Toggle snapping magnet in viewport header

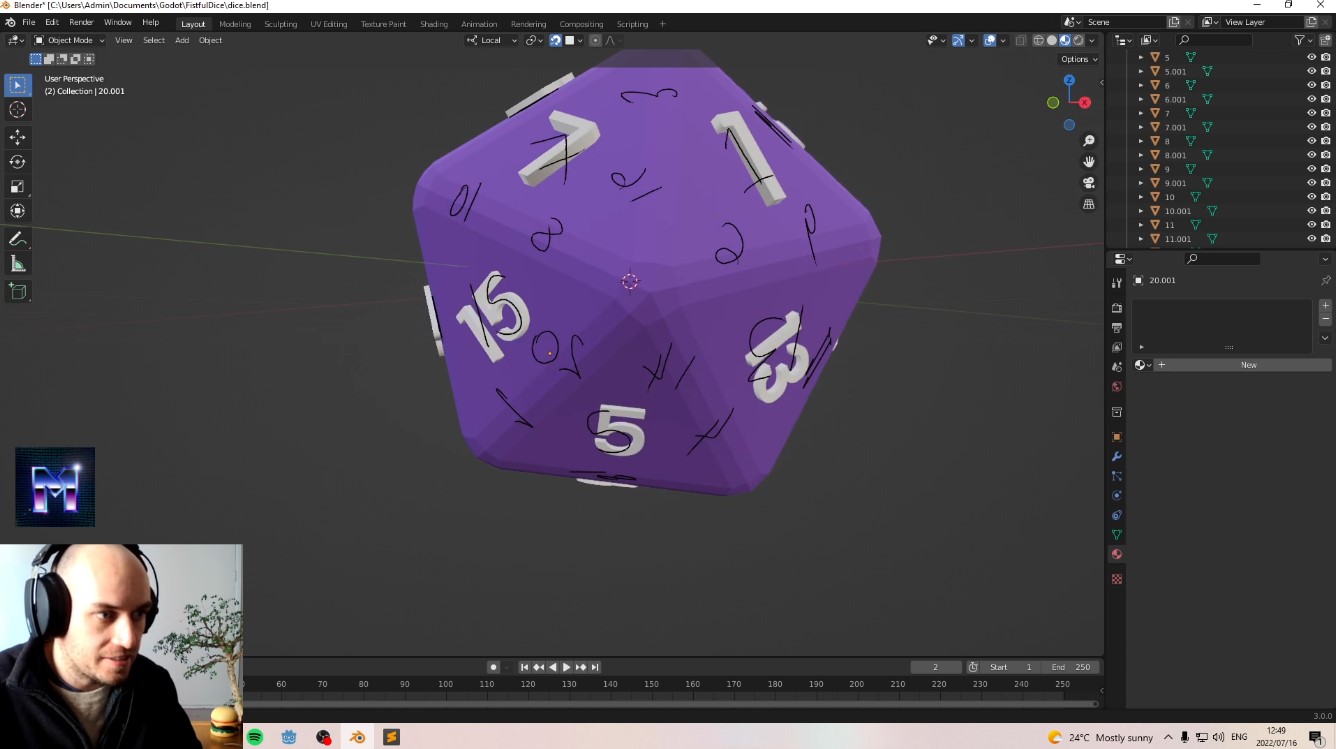[x=556, y=40]
